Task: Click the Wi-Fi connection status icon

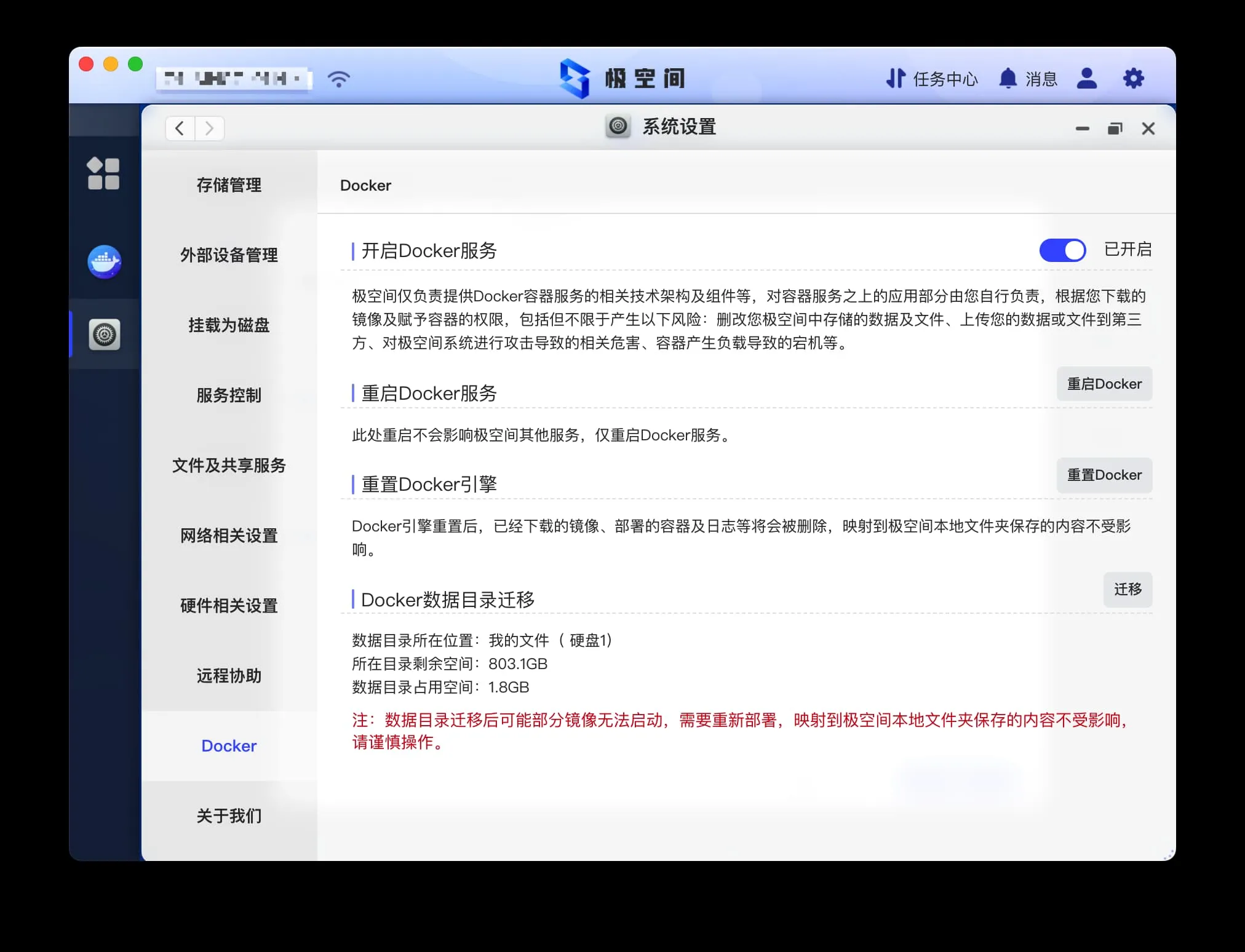Action: coord(338,79)
